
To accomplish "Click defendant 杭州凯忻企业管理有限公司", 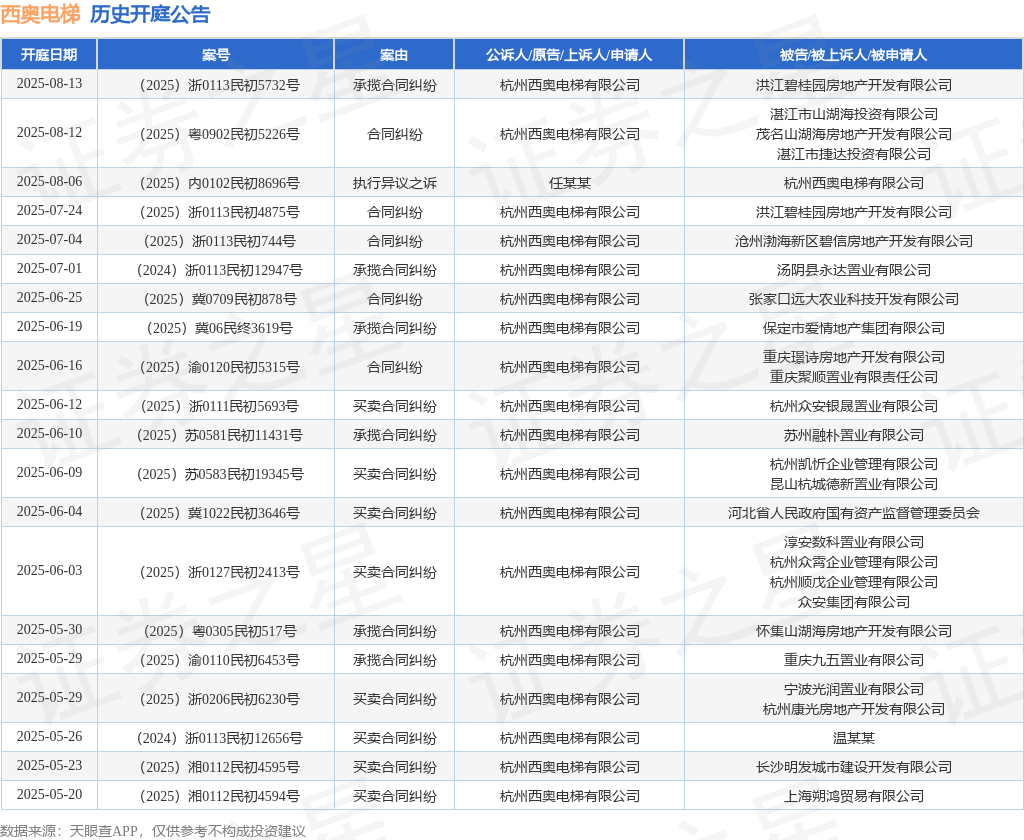I will tap(854, 464).
